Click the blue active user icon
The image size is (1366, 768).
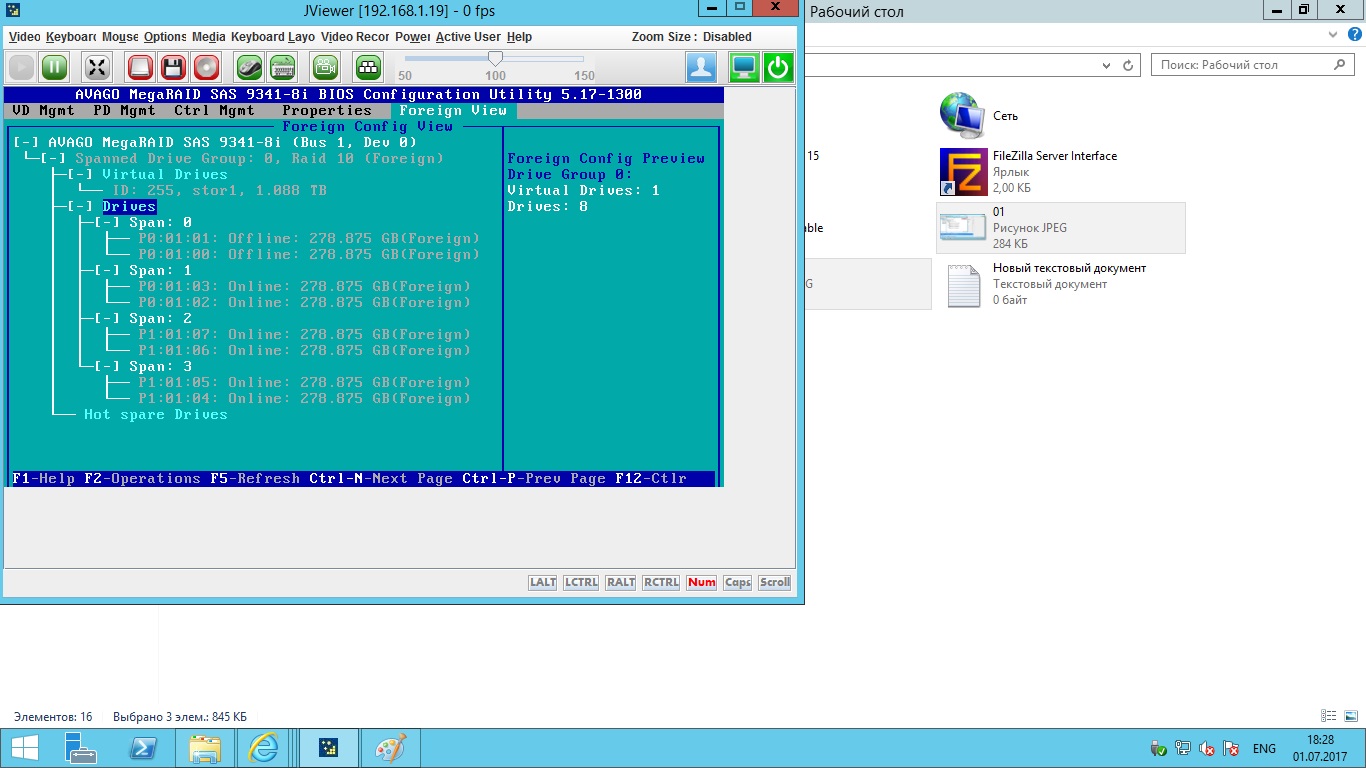coord(701,68)
